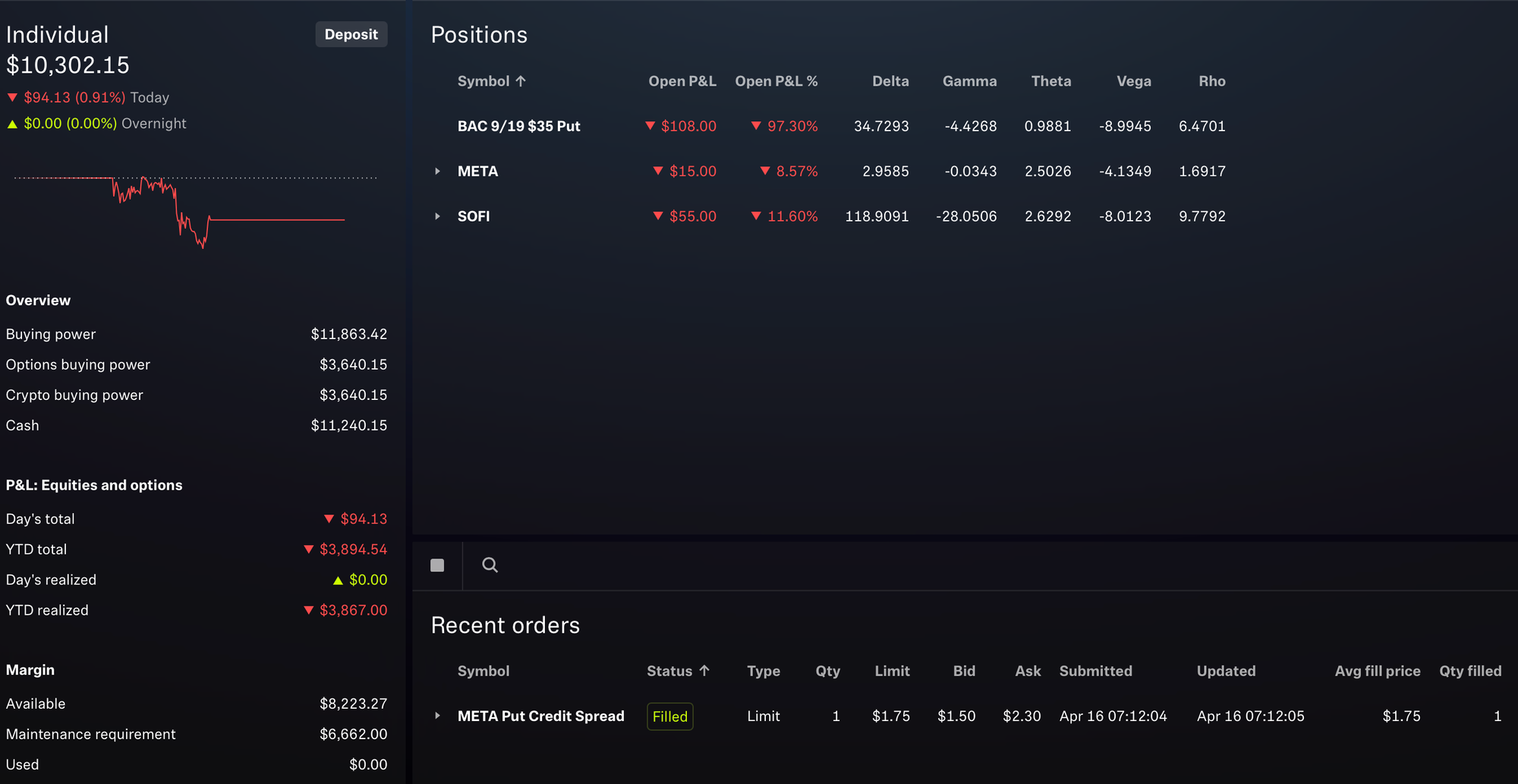This screenshot has height=784, width=1518.
Task: Click META delta value 2.9585
Action: (x=885, y=172)
